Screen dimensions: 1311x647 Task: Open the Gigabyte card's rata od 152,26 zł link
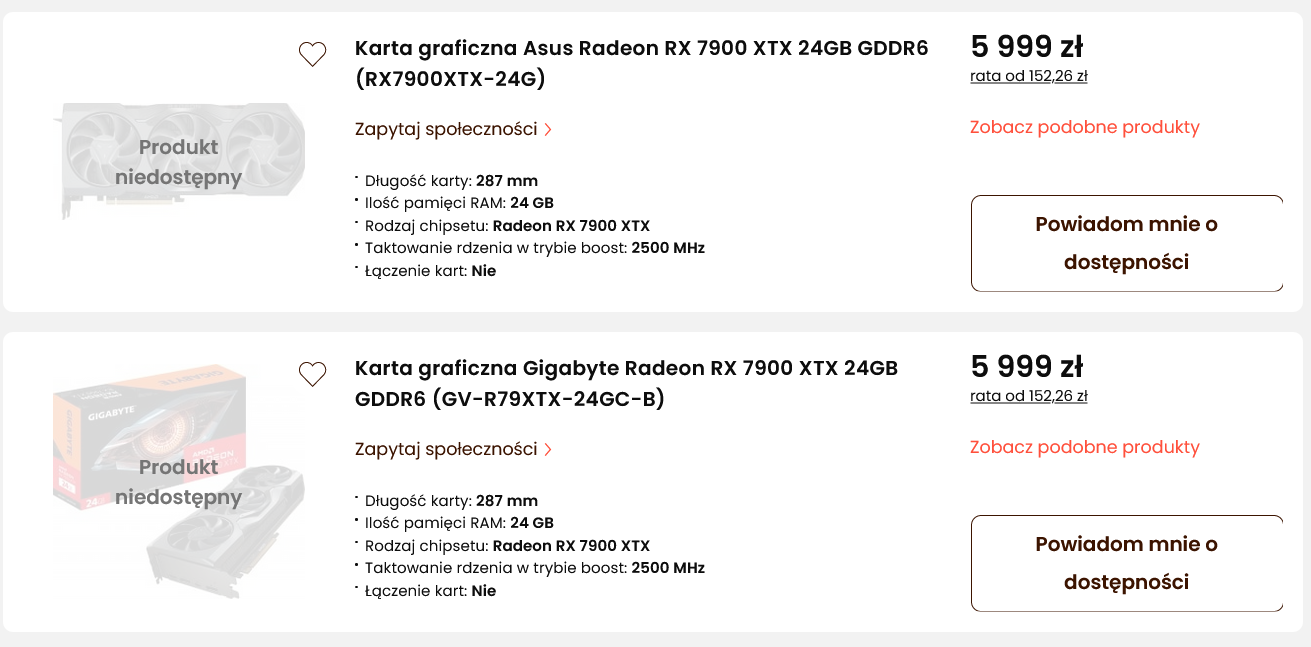click(x=1028, y=396)
